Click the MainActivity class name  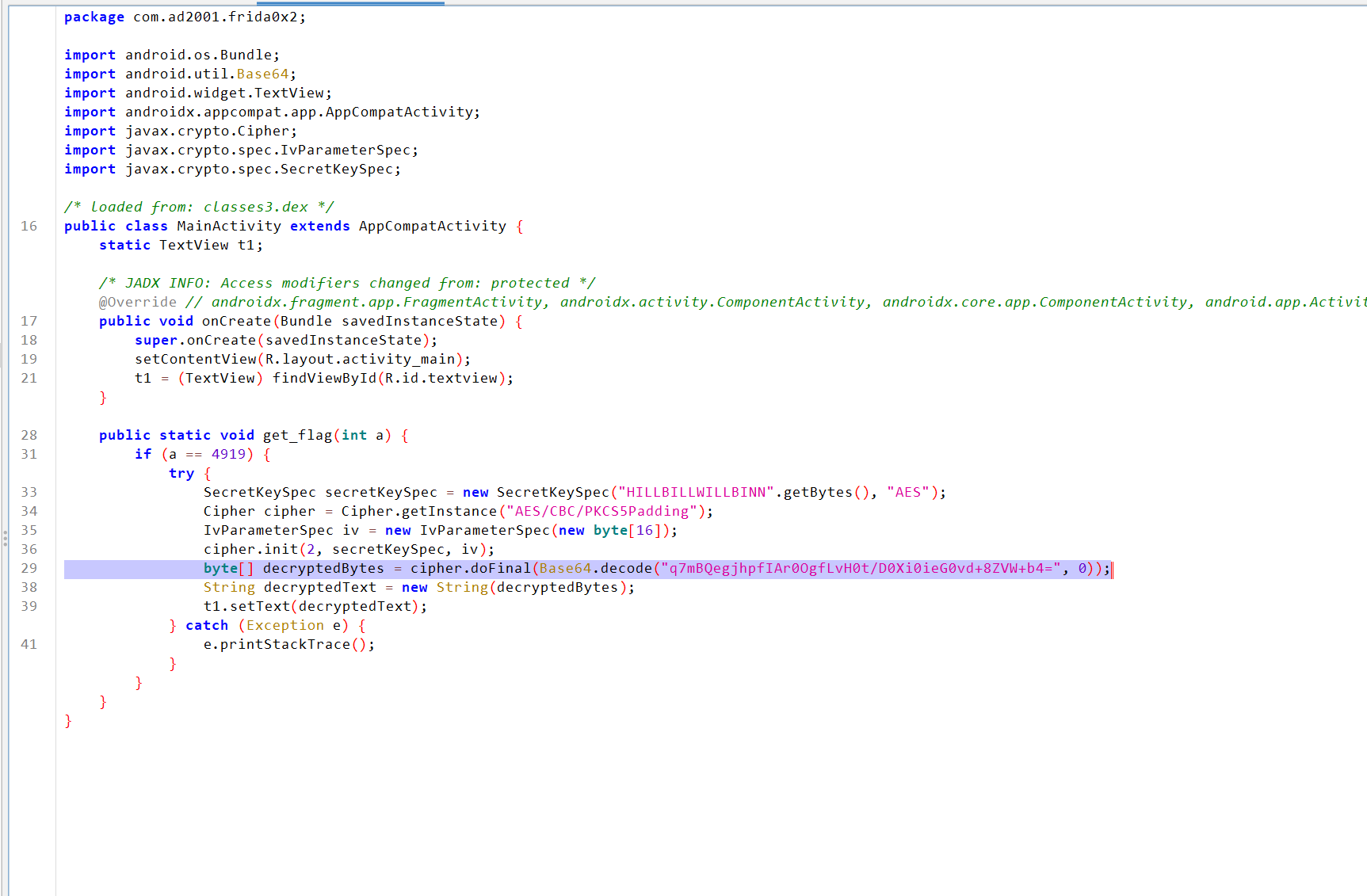pyautogui.click(x=229, y=226)
